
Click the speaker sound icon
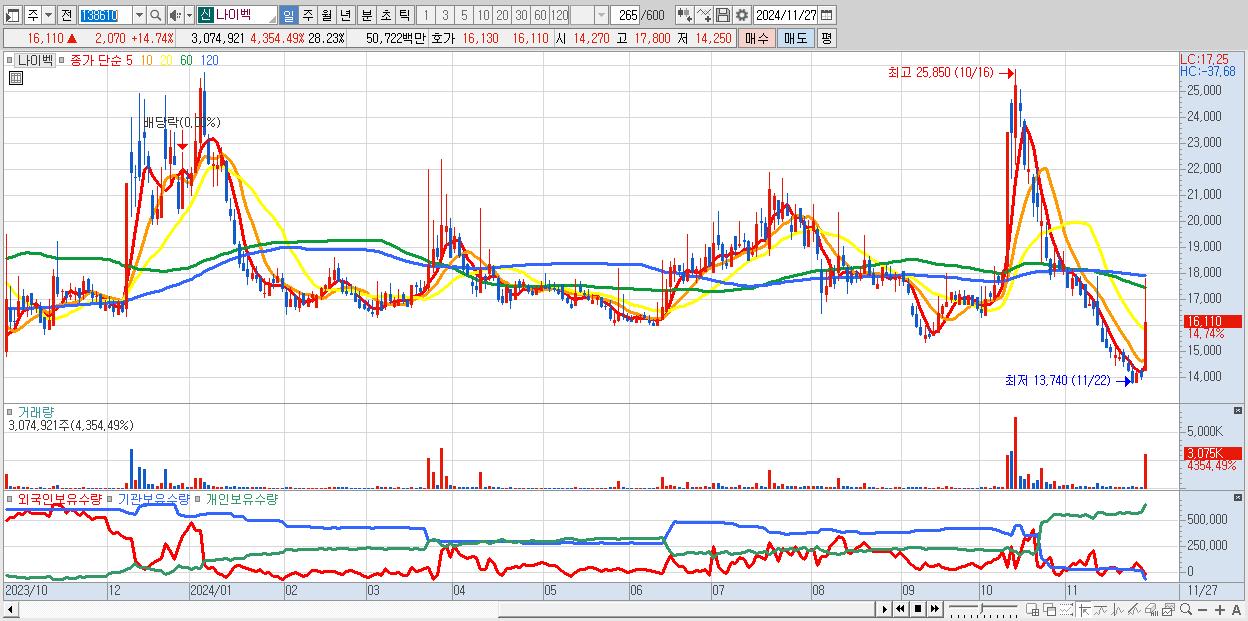[x=175, y=15]
